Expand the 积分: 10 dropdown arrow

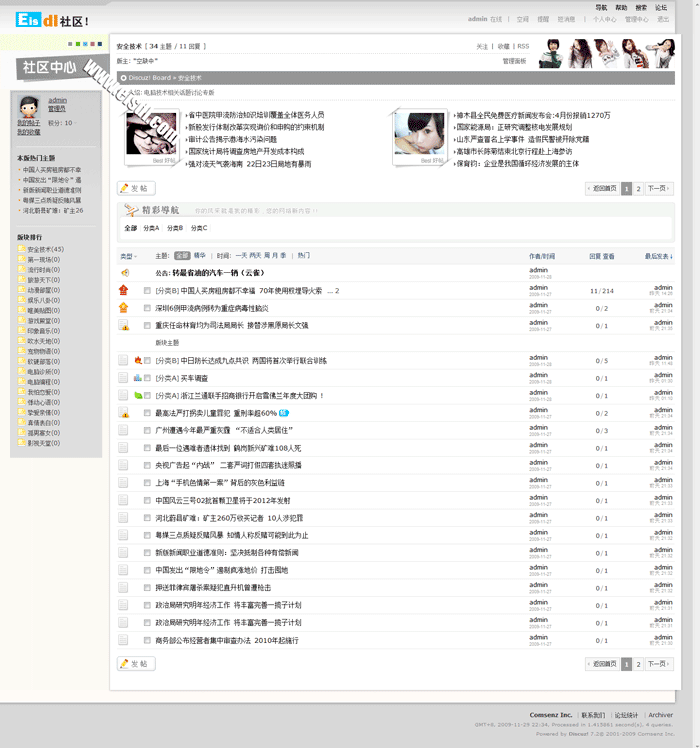[x=75, y=123]
